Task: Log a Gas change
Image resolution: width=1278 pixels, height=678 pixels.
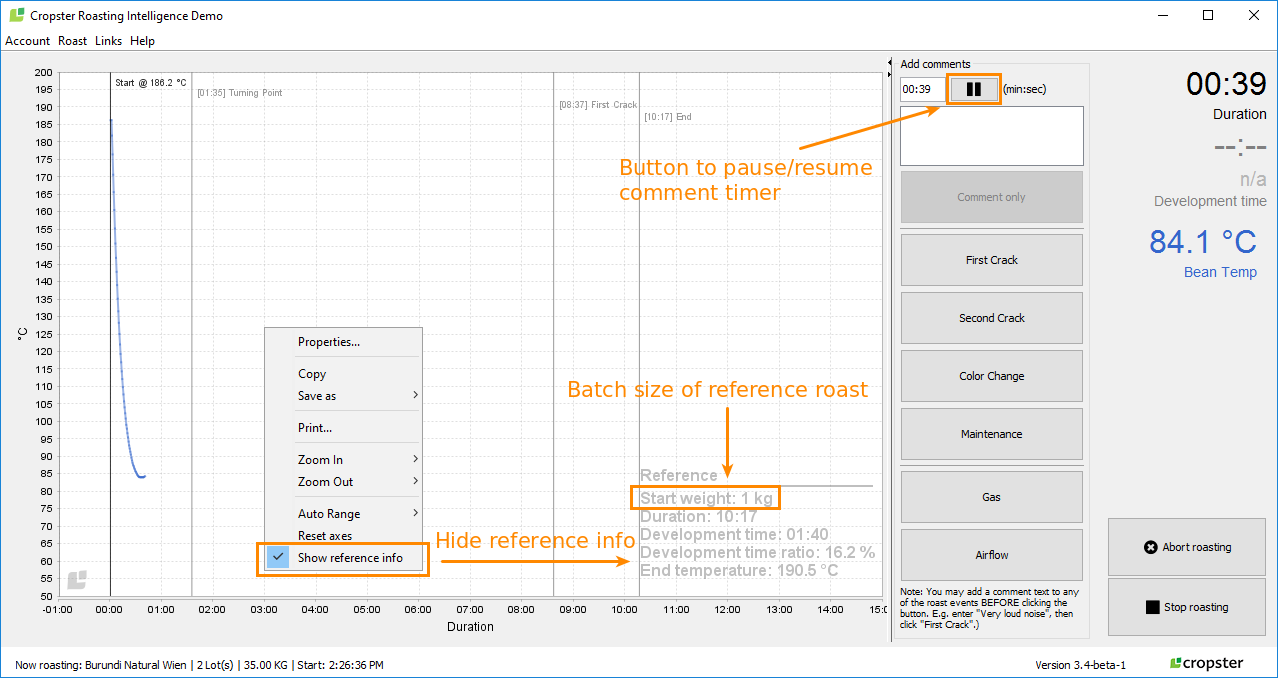Action: tap(991, 497)
